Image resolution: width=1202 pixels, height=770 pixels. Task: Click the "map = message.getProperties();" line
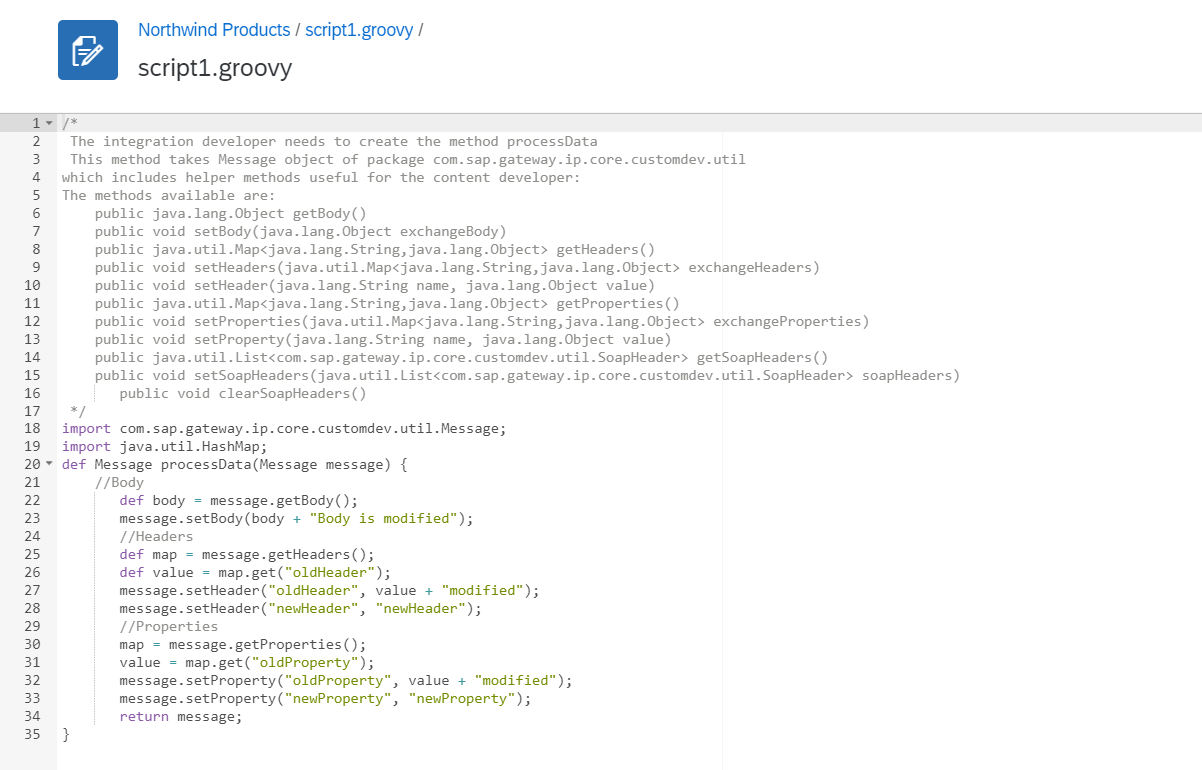(x=242, y=645)
